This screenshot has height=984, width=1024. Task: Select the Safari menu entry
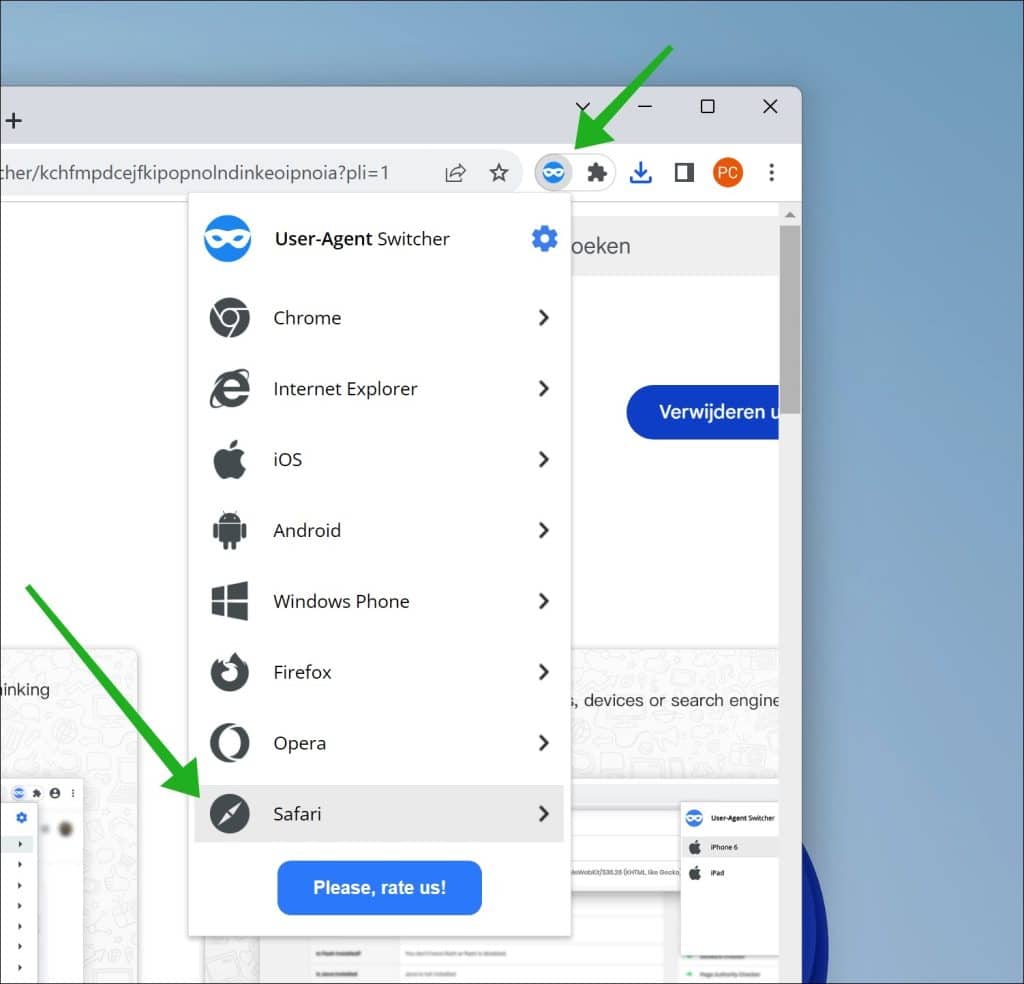[379, 814]
